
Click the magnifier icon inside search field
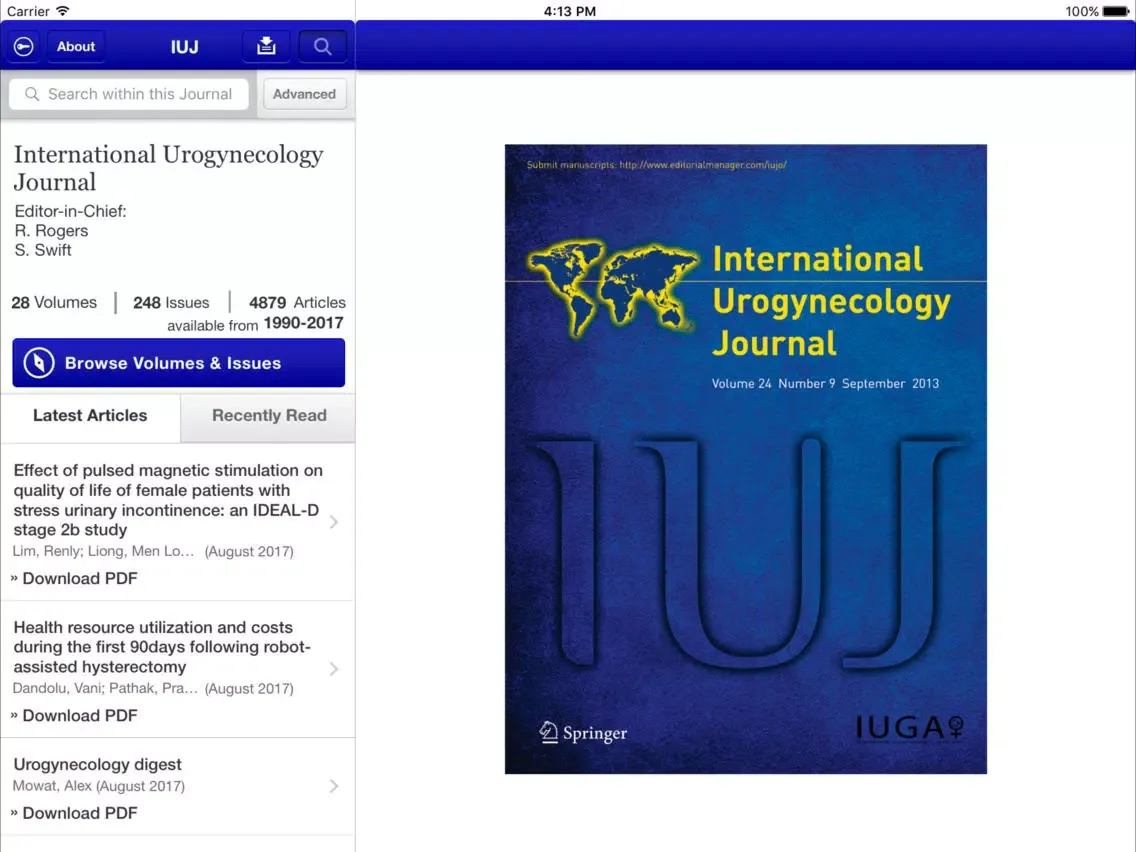[32, 94]
